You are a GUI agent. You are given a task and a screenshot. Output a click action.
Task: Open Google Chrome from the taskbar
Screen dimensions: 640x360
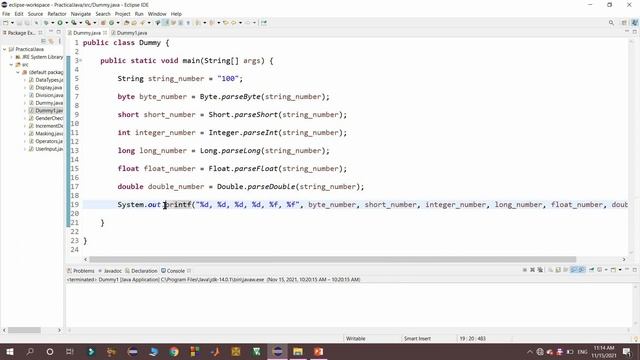click(x=174, y=351)
